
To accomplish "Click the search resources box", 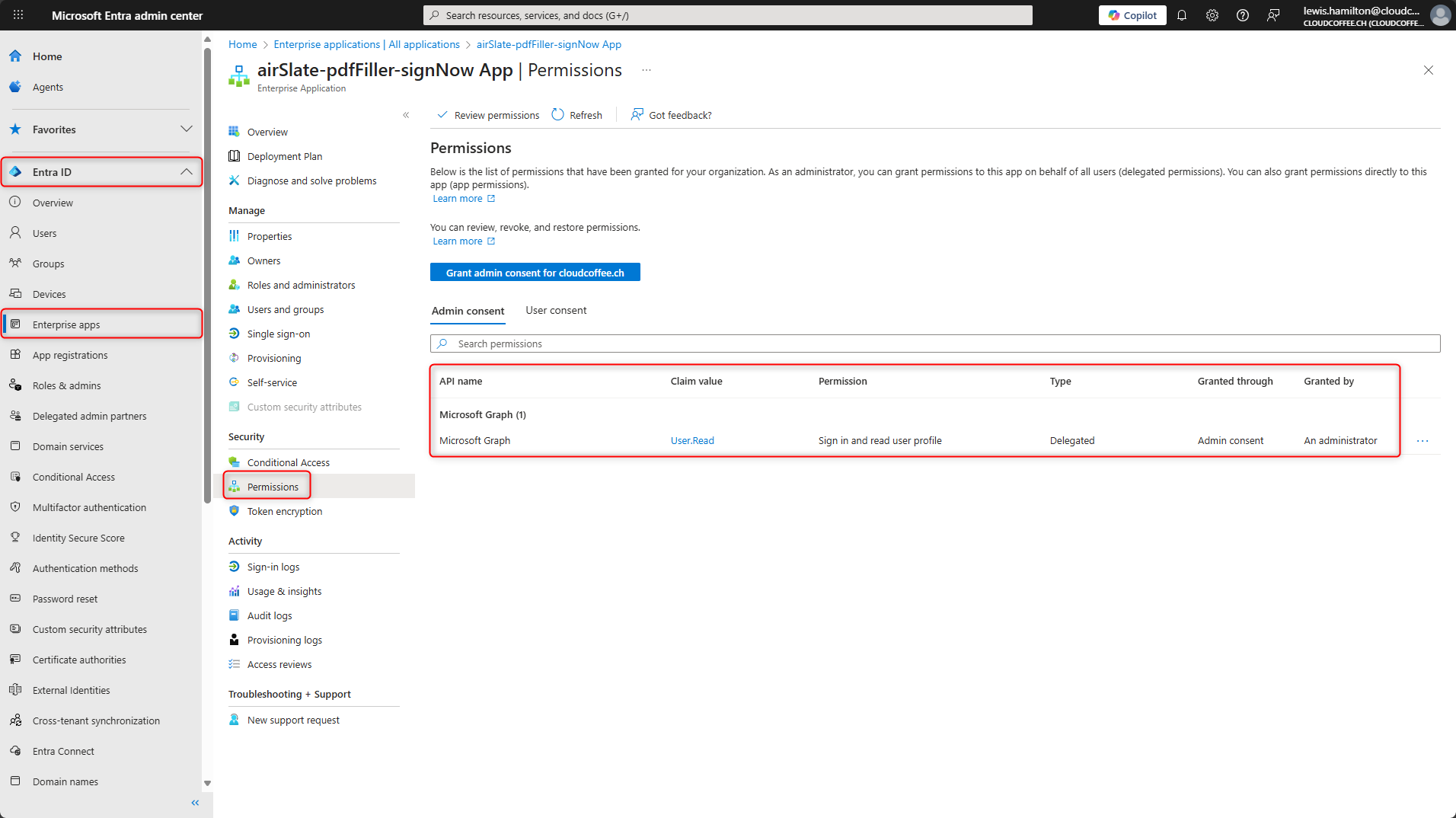I will (727, 15).
